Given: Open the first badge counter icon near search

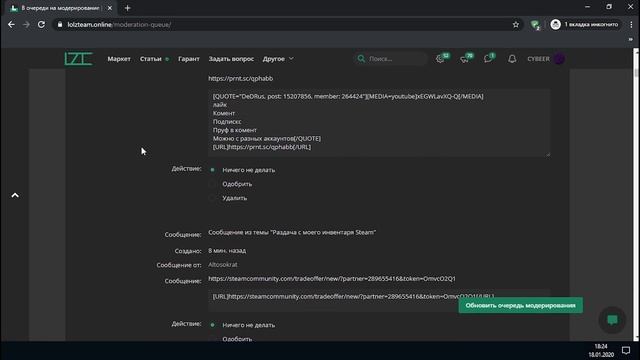Looking at the screenshot, I should click(x=441, y=59).
